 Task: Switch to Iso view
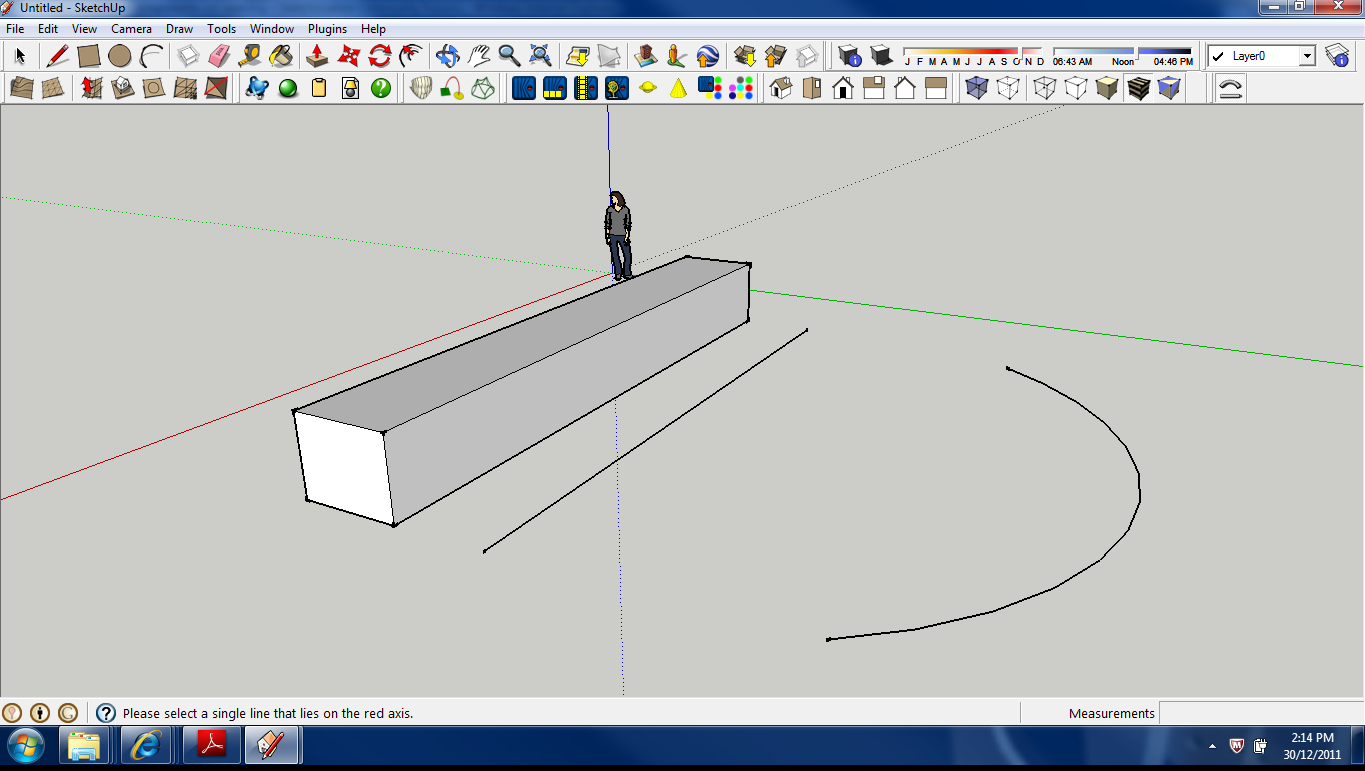[781, 88]
